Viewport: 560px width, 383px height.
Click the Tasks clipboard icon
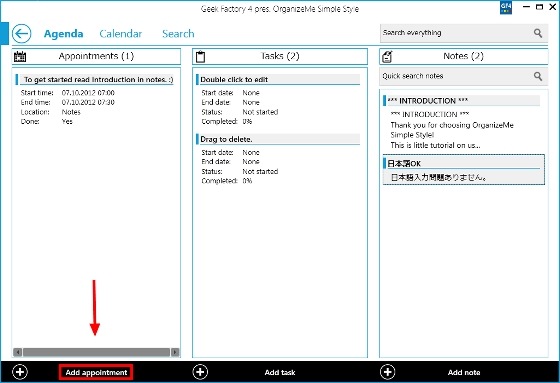201,56
